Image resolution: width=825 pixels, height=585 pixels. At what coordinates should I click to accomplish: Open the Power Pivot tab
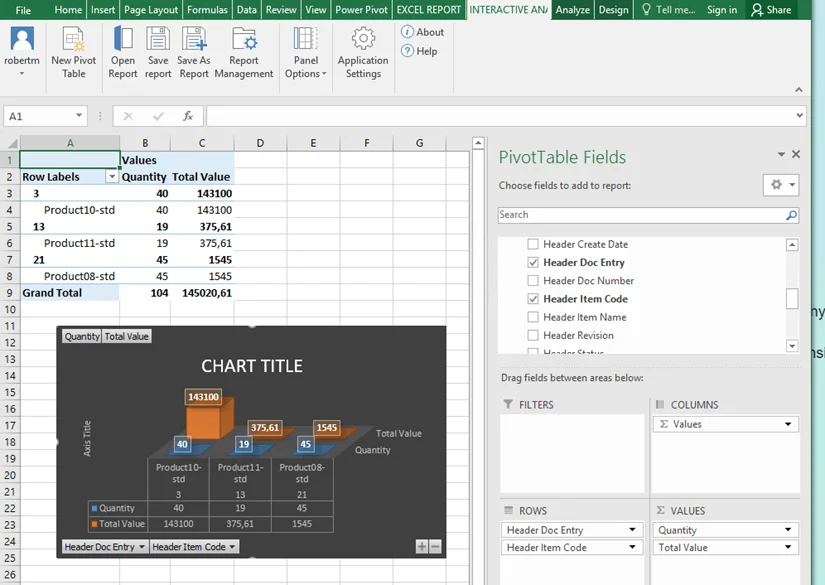point(362,10)
